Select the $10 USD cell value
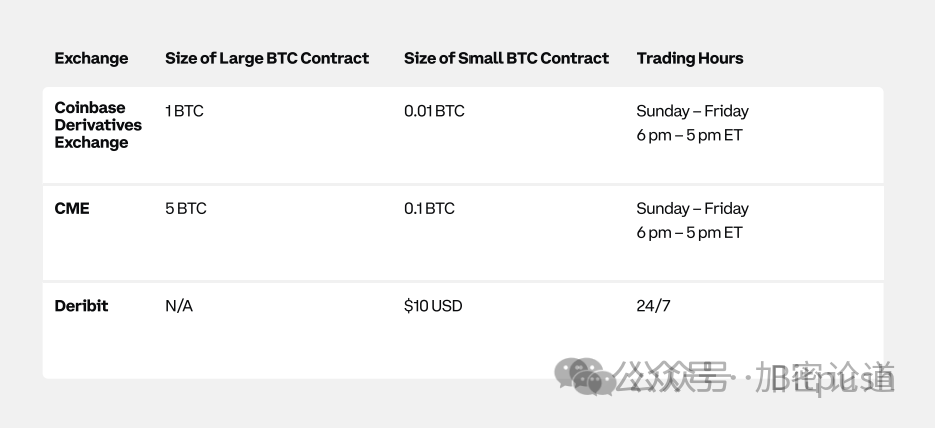Viewport: 936px width, 428px height. point(433,306)
